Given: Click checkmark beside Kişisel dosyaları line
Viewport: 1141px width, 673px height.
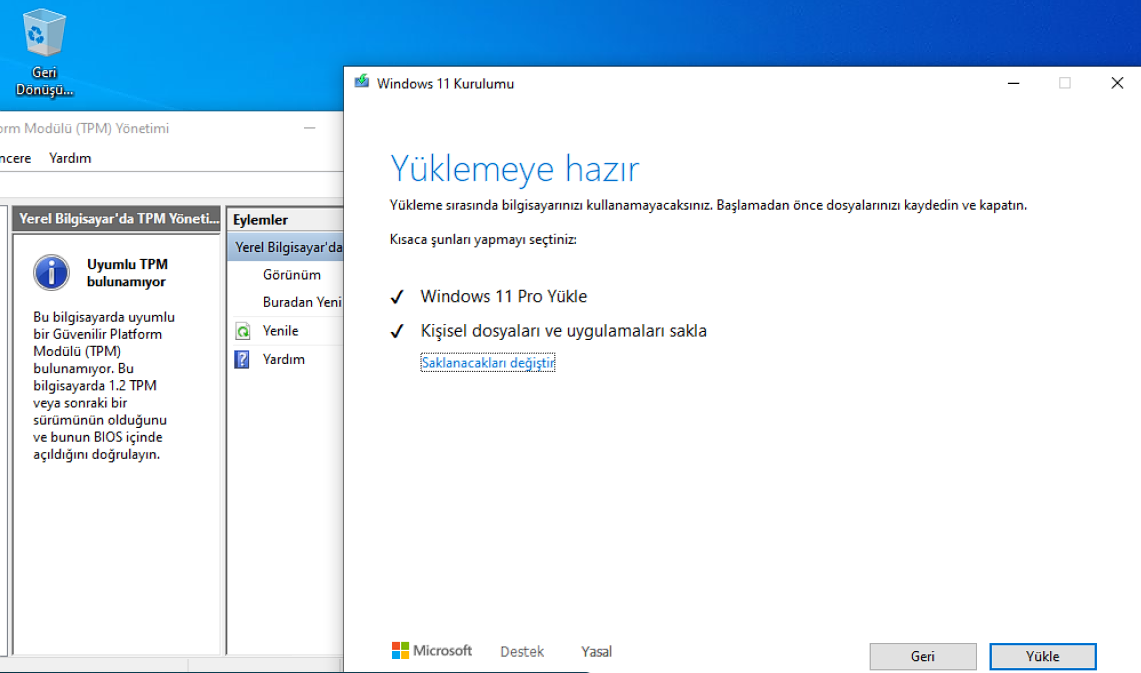Looking at the screenshot, I should [x=397, y=331].
